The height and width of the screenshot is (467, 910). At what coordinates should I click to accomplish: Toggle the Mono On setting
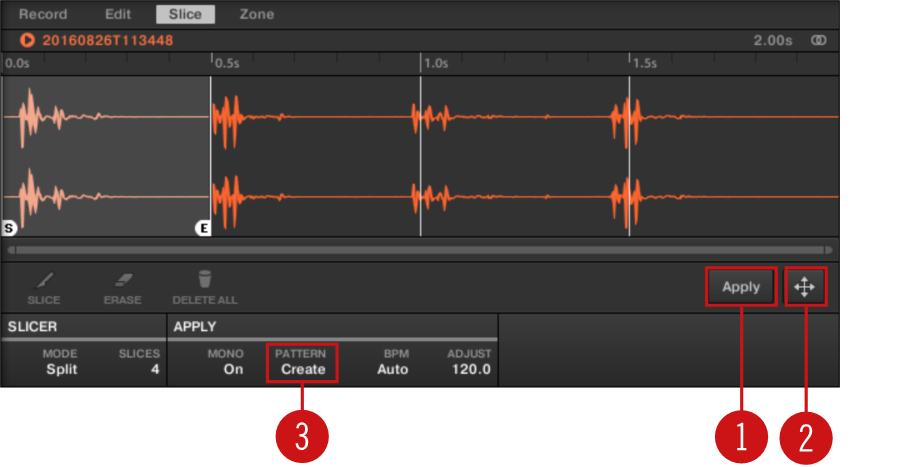coord(233,369)
